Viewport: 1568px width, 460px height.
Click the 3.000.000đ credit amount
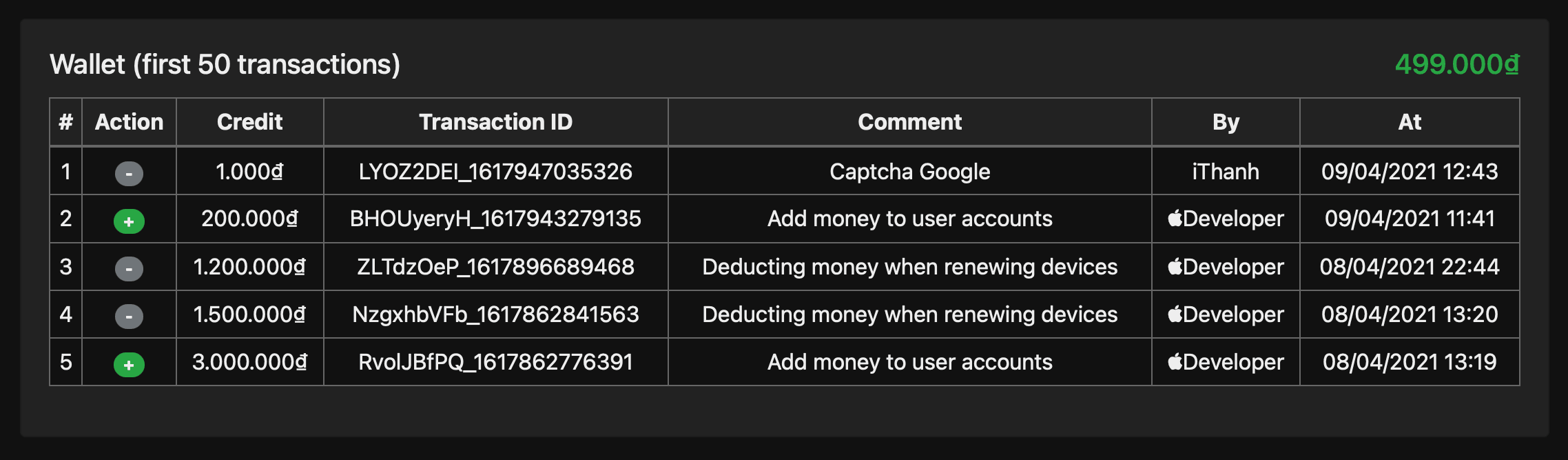249,362
